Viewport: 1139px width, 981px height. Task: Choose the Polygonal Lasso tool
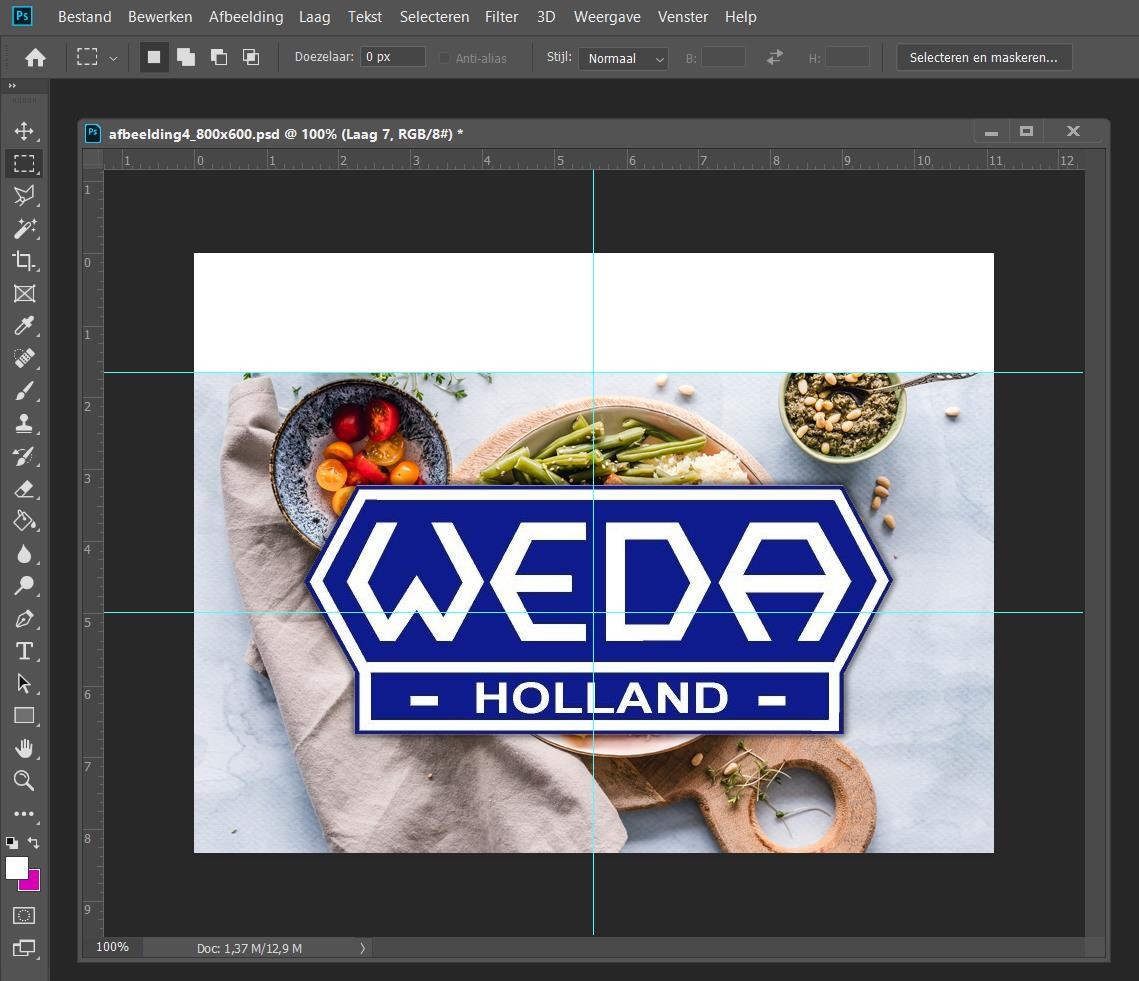pyautogui.click(x=24, y=195)
